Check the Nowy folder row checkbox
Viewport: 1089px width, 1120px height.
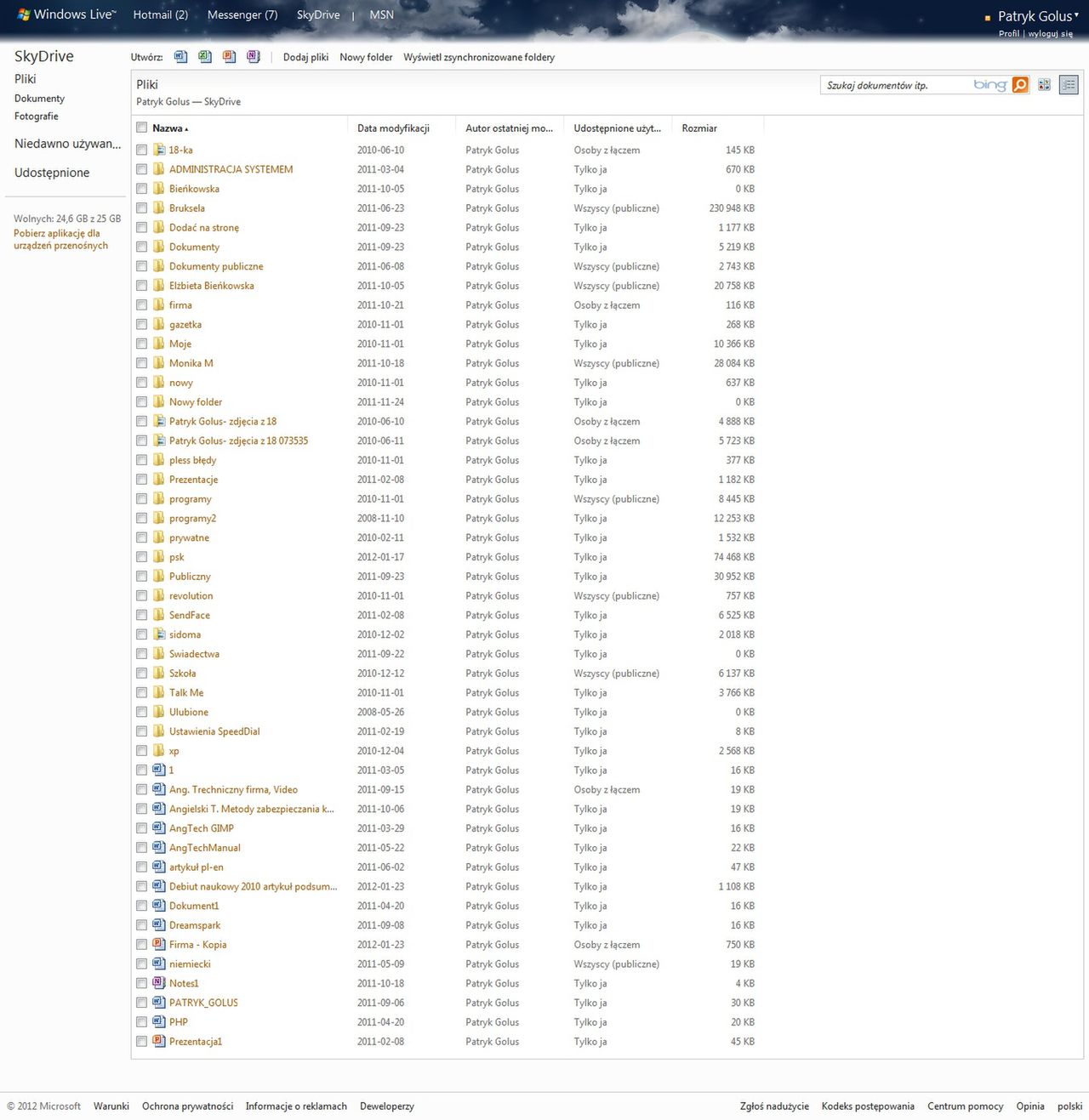click(x=142, y=401)
